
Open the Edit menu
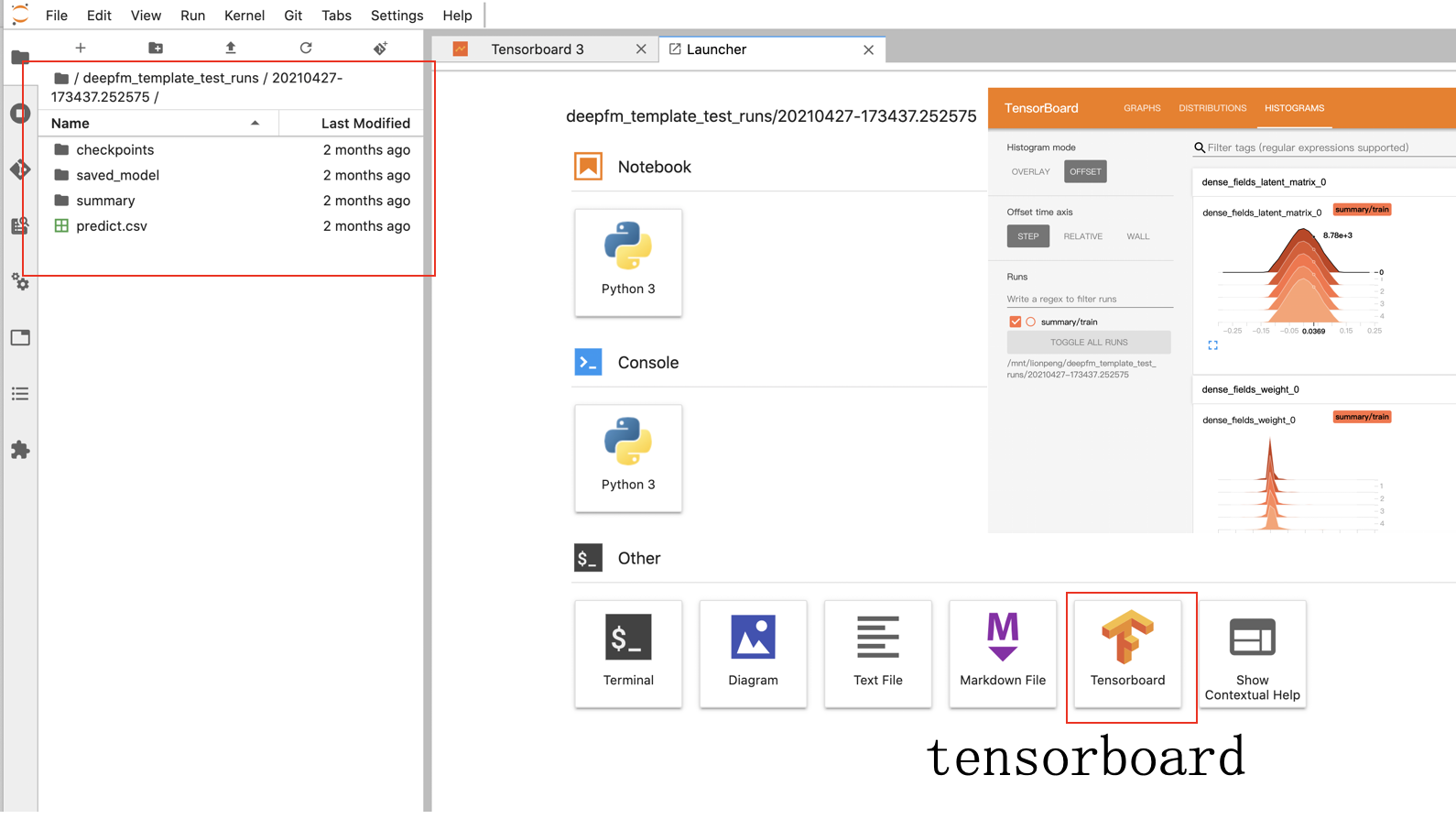[99, 16]
